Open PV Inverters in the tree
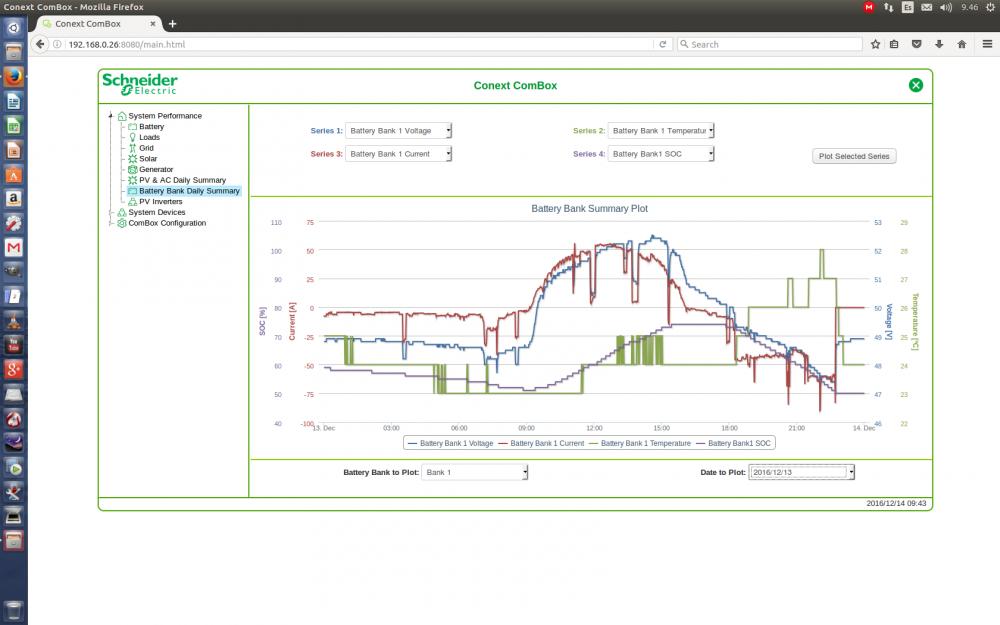Image resolution: width=1000 pixels, height=625 pixels. click(x=161, y=202)
